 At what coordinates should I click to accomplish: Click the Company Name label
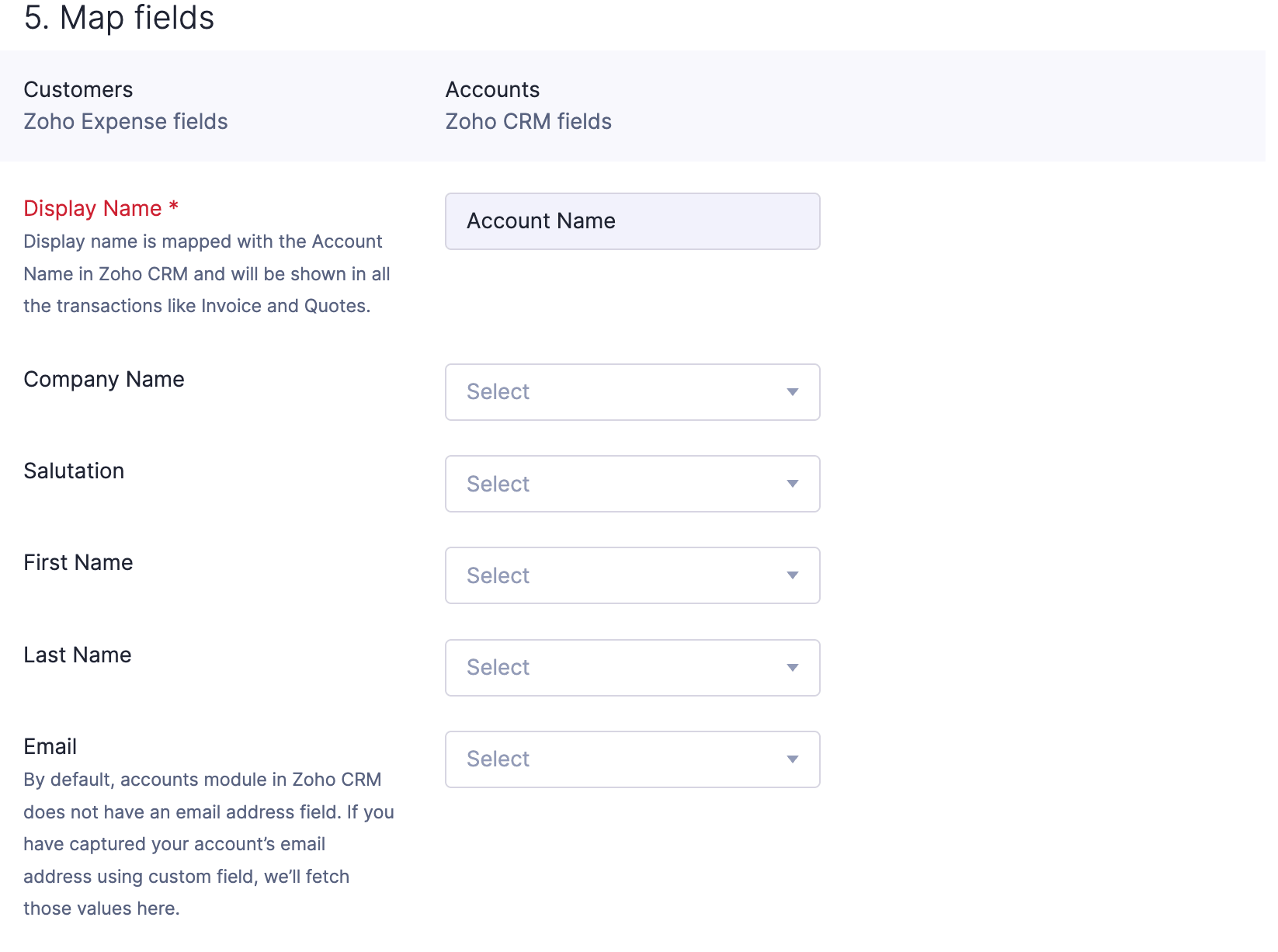click(x=104, y=379)
